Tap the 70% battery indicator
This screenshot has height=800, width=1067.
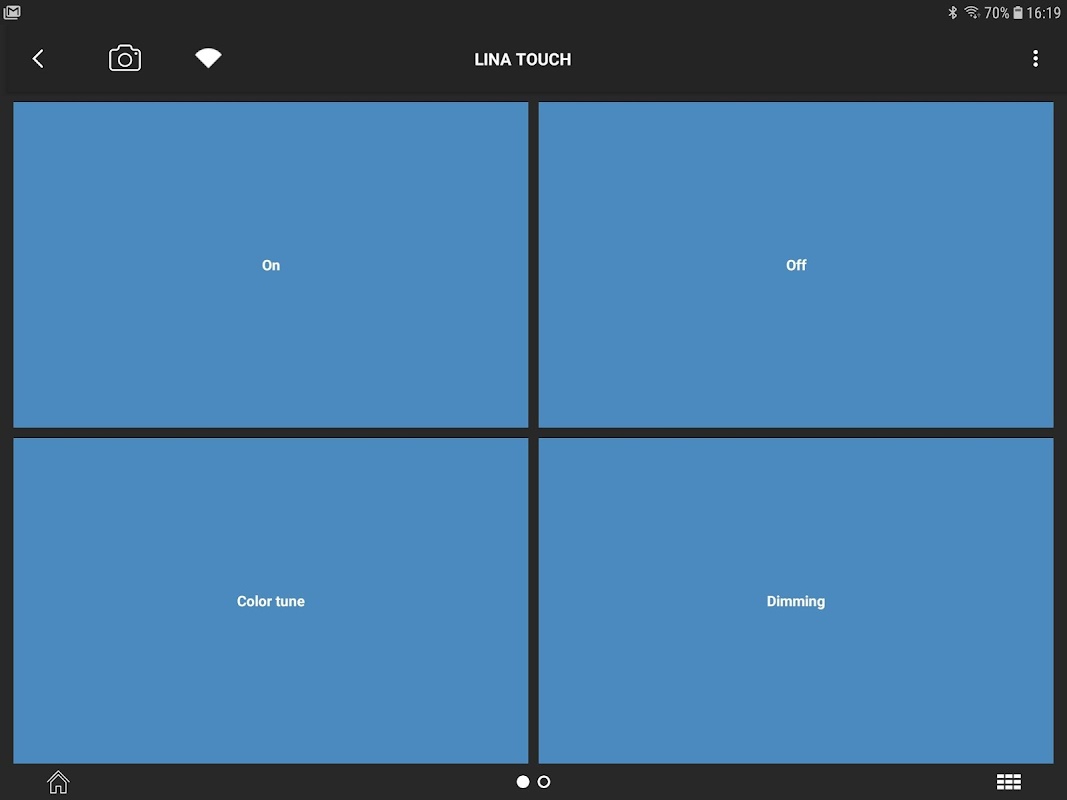tap(1003, 13)
